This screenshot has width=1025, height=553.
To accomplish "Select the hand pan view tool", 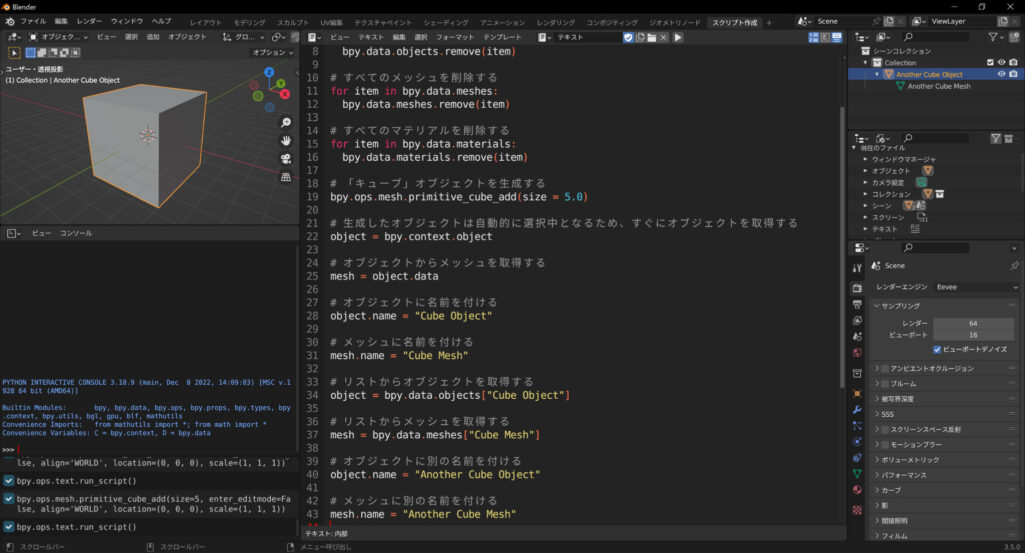I will tap(286, 141).
